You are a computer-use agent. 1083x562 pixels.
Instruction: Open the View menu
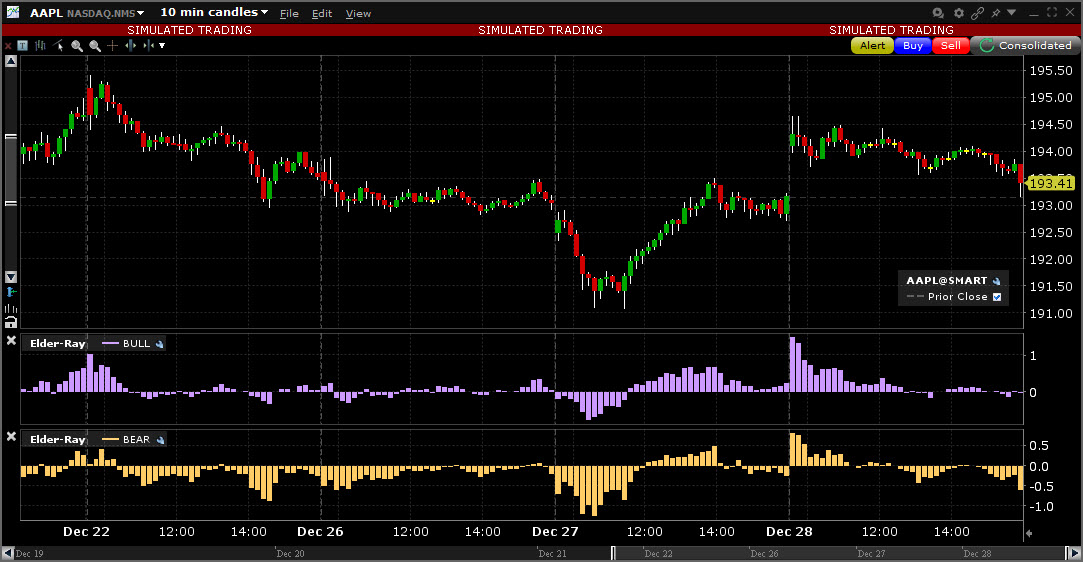point(358,13)
